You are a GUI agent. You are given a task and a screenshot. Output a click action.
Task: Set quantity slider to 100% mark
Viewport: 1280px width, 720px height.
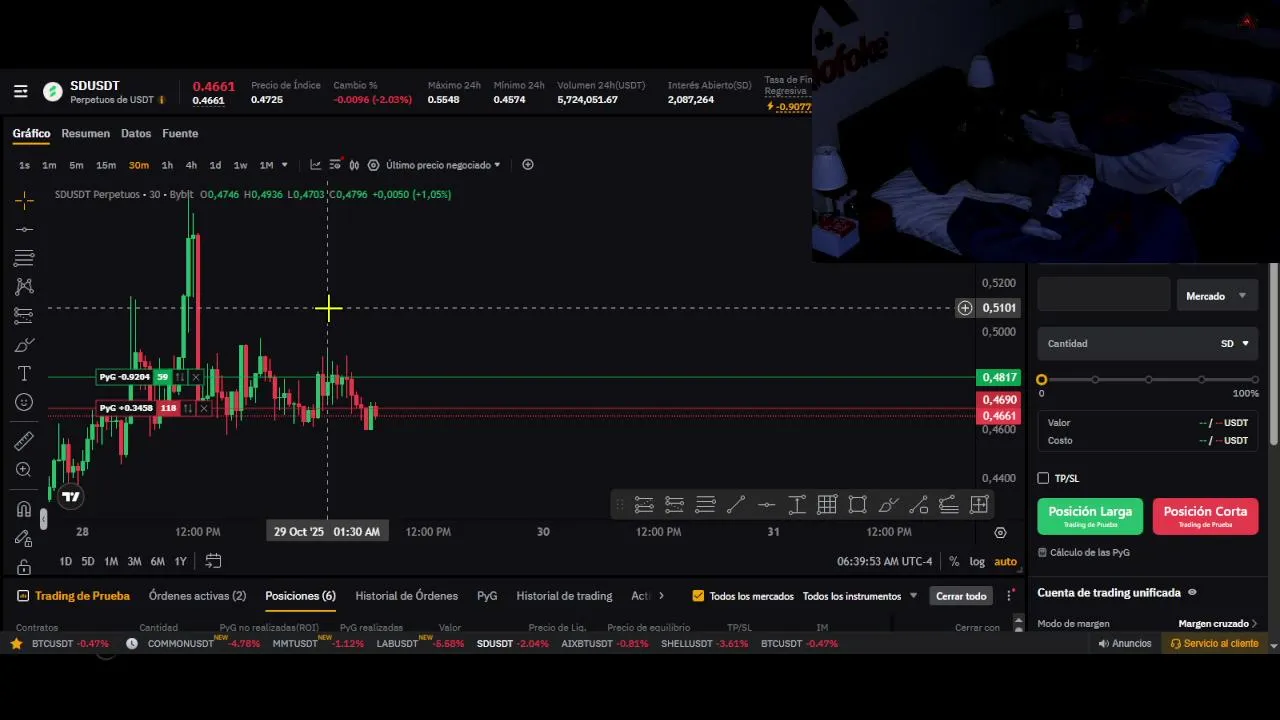(1254, 380)
